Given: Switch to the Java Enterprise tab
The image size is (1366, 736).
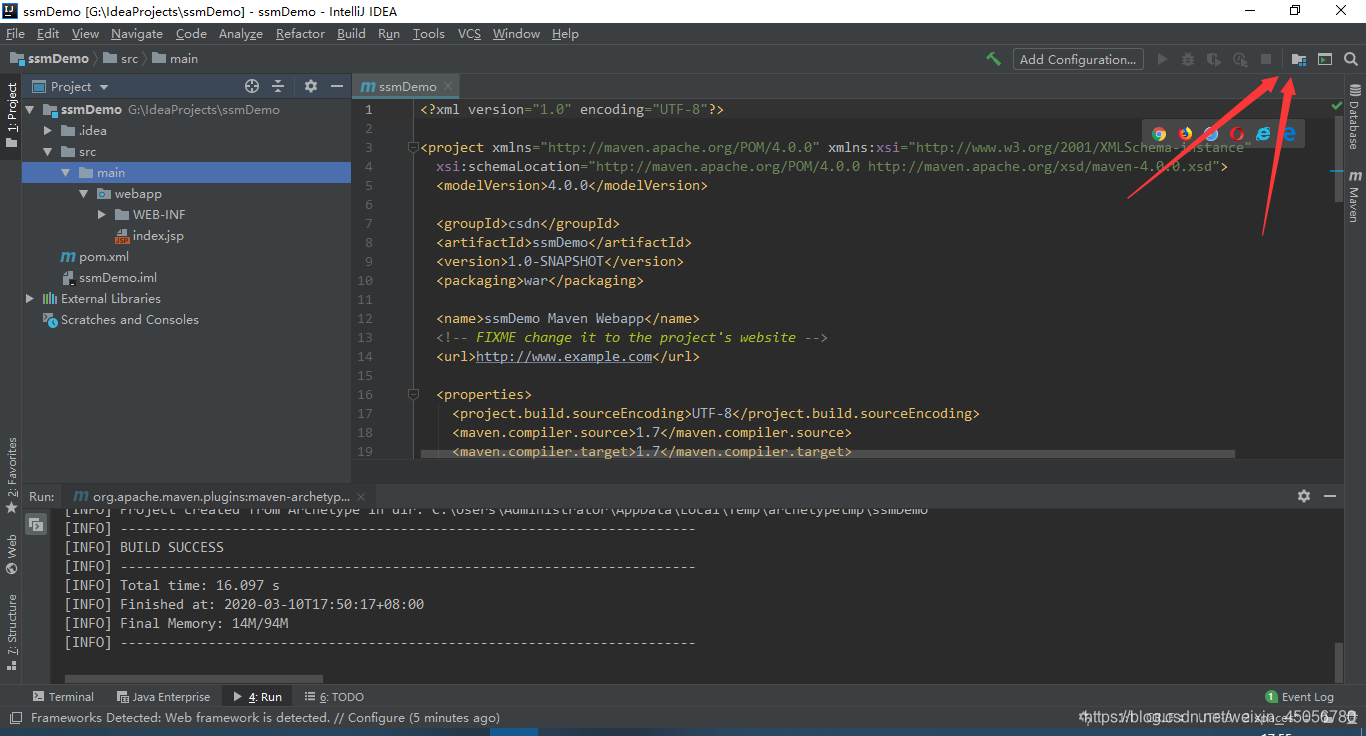Looking at the screenshot, I should click(164, 697).
